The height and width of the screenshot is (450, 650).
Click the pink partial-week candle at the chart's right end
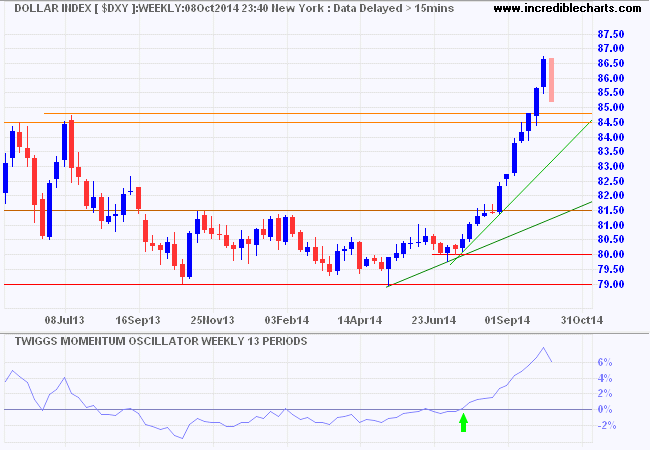tap(551, 80)
